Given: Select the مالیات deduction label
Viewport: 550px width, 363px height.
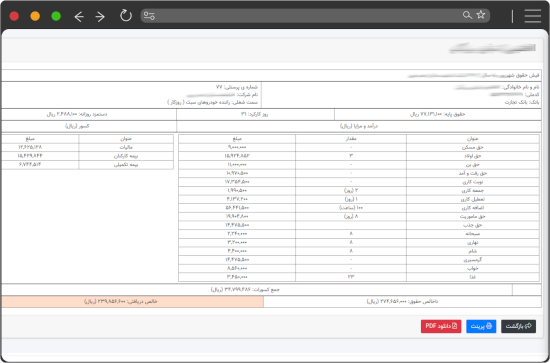Looking at the screenshot, I should 126,147.
